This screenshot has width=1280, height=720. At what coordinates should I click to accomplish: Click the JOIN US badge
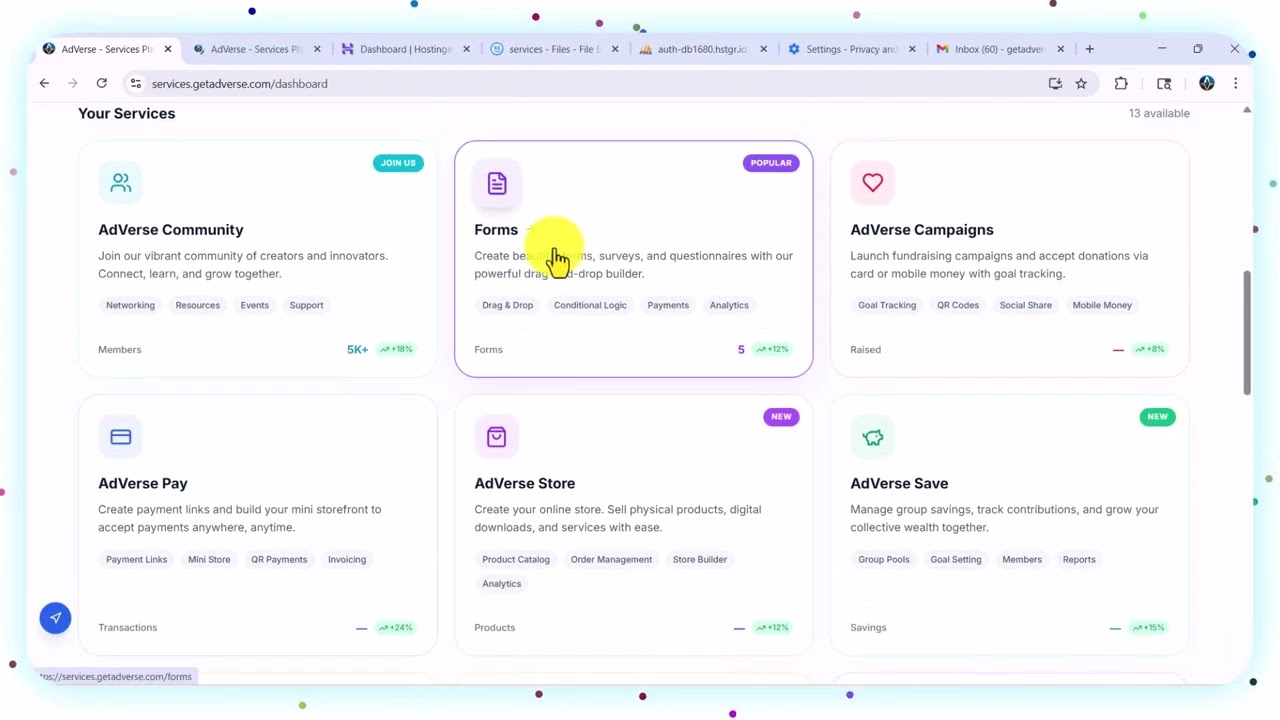(x=398, y=163)
